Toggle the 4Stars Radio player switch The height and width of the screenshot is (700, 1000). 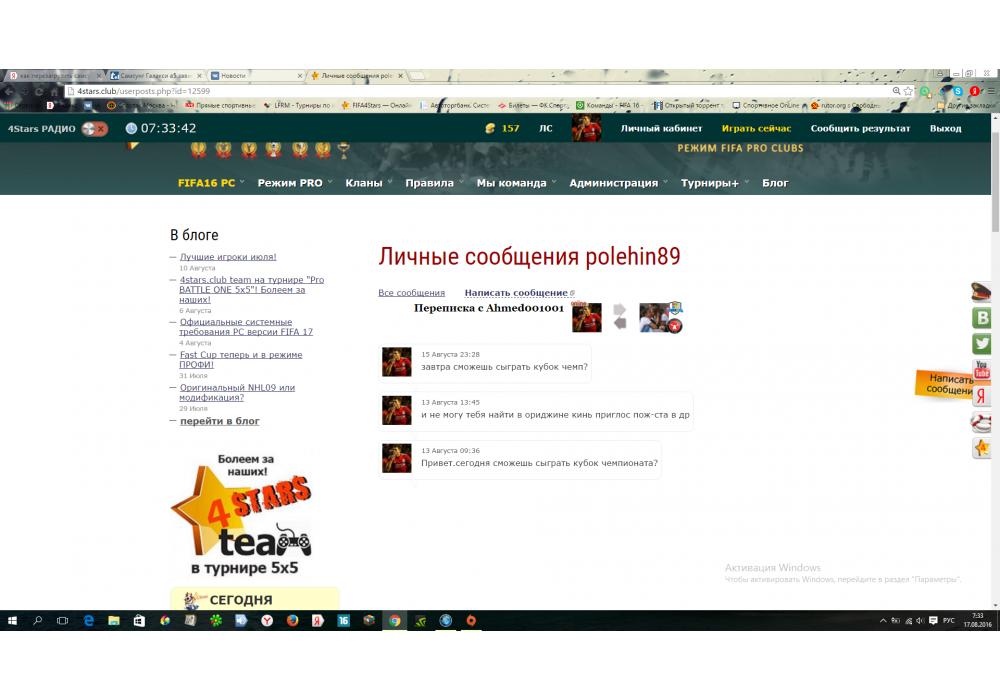(95, 129)
